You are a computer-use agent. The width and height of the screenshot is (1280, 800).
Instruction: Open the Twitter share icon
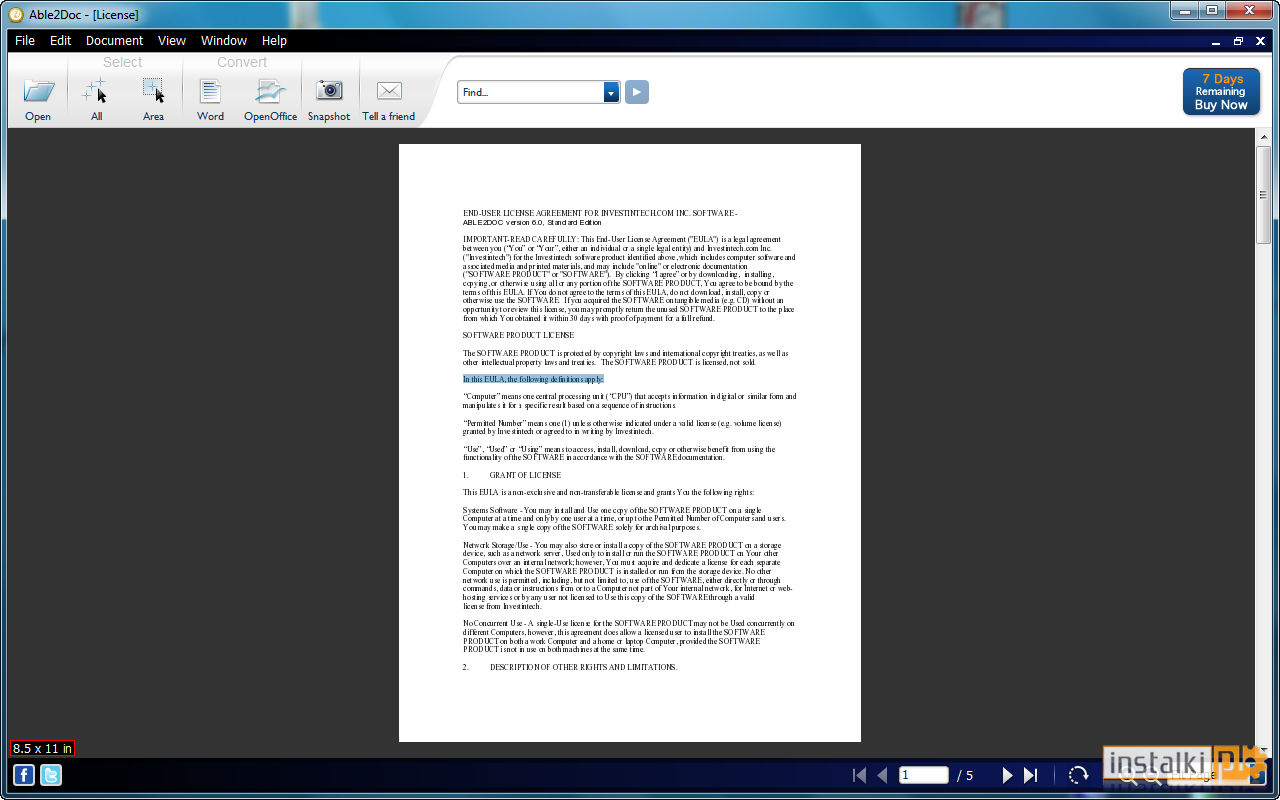(50, 774)
